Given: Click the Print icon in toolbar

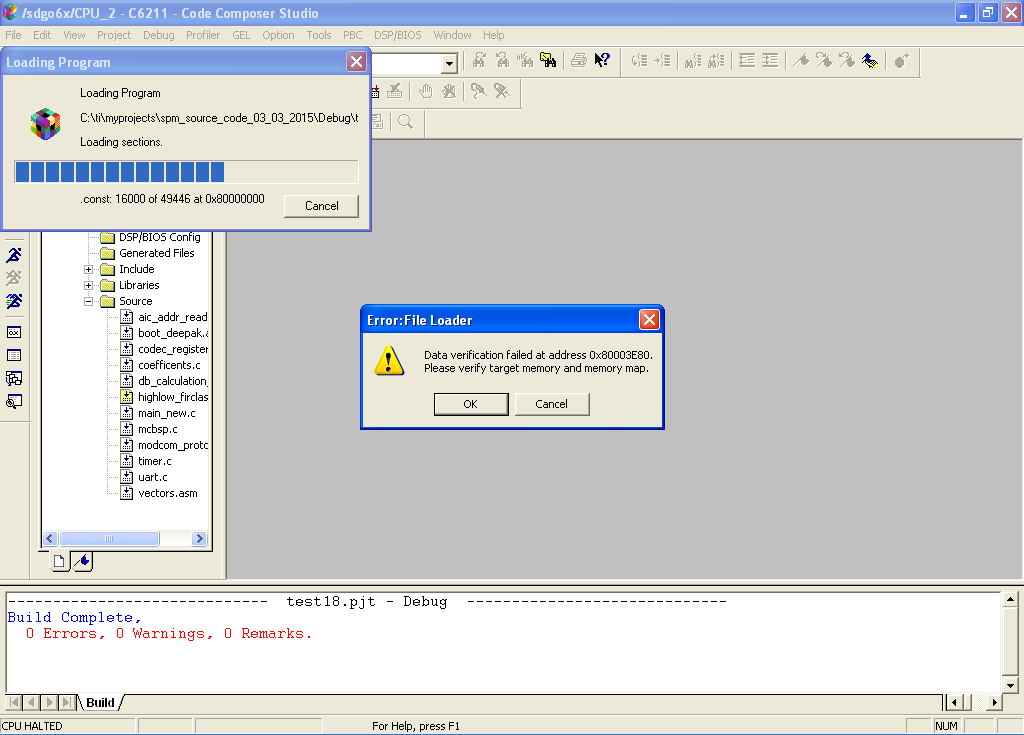Looking at the screenshot, I should point(579,61).
